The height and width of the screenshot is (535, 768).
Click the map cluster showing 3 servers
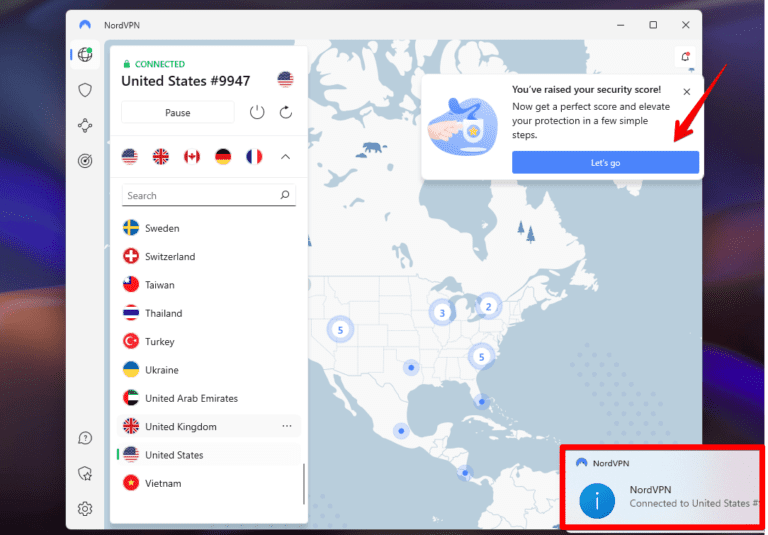pyautogui.click(x=442, y=313)
